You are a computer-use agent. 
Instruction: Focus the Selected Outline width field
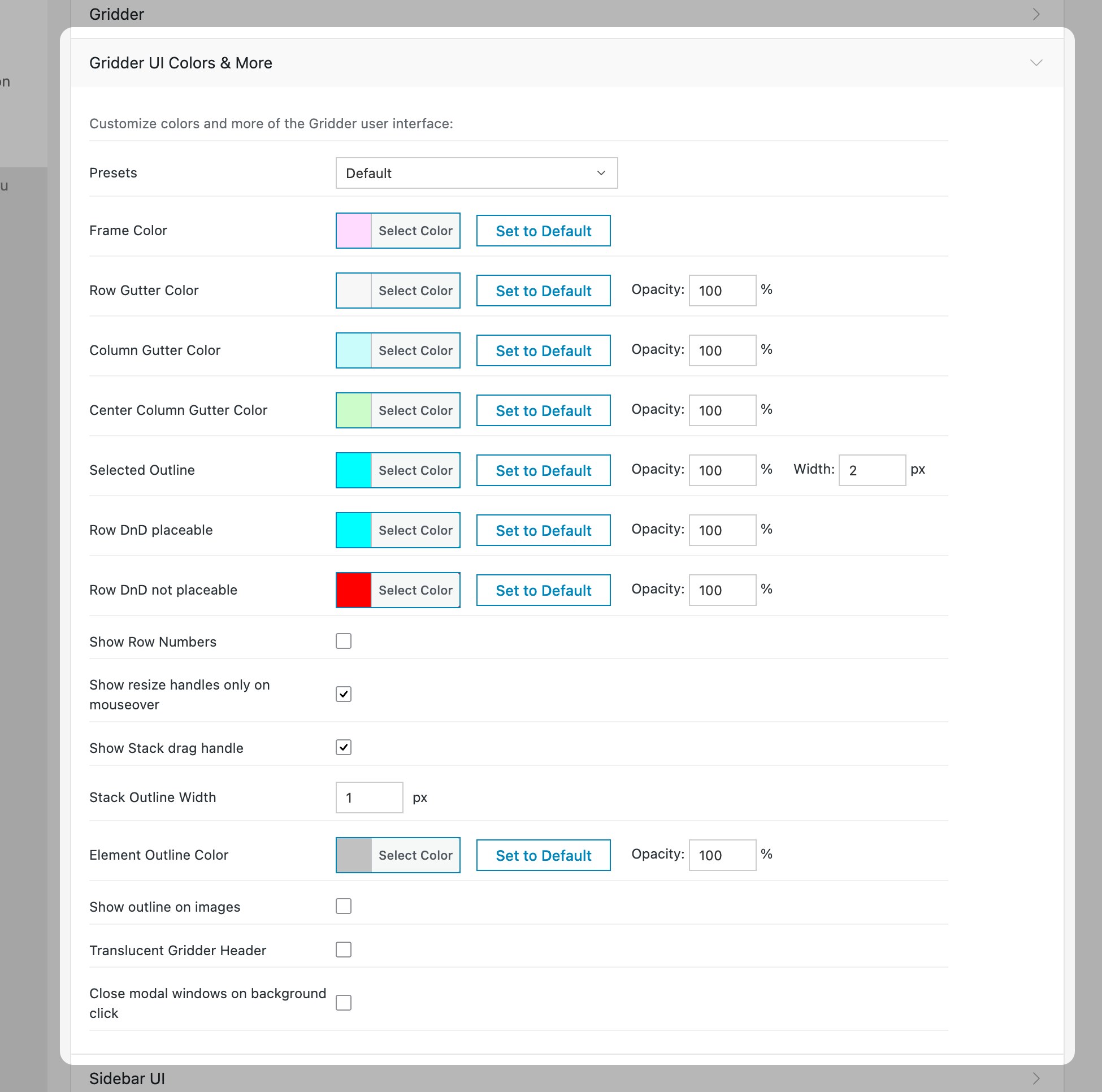tap(872, 470)
